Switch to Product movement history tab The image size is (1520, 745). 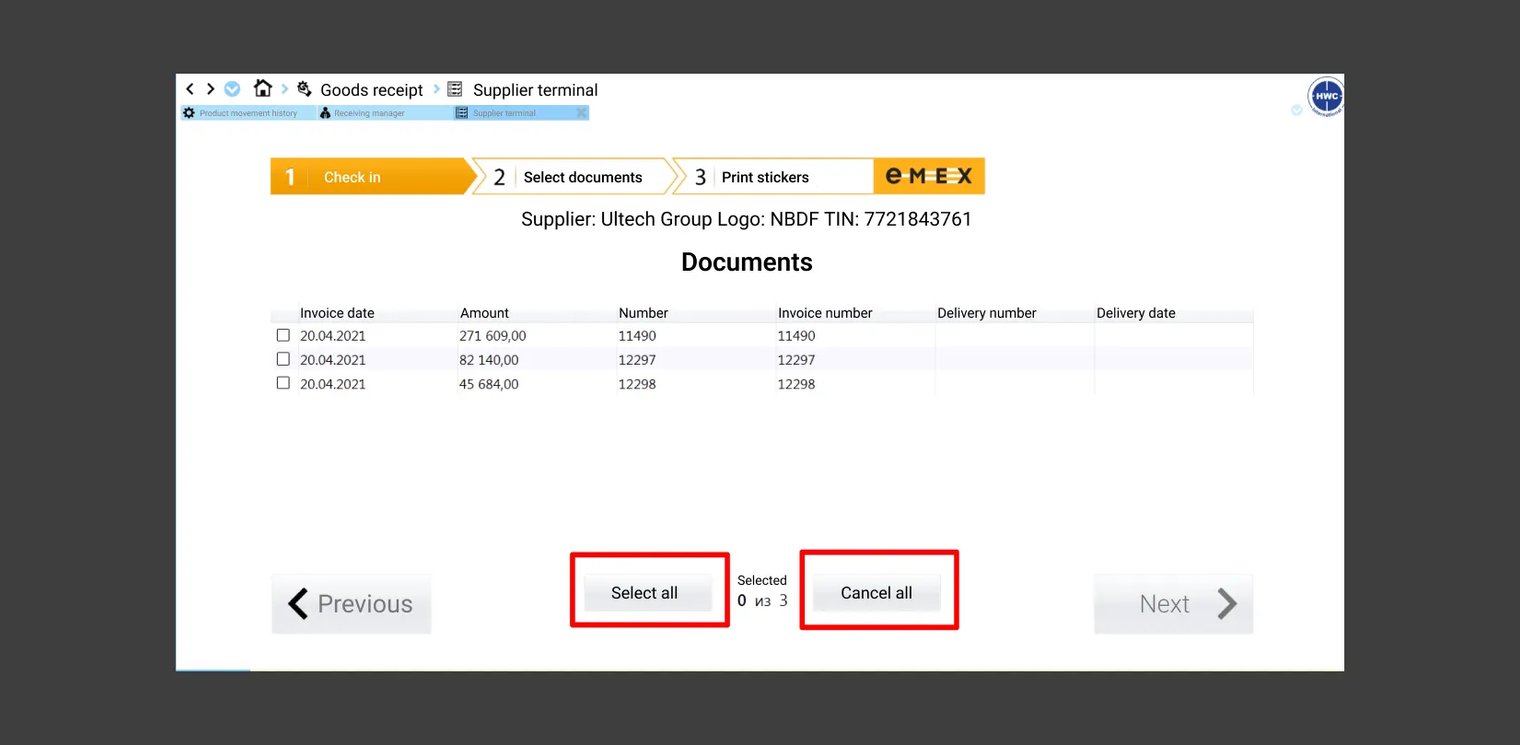pyautogui.click(x=248, y=113)
